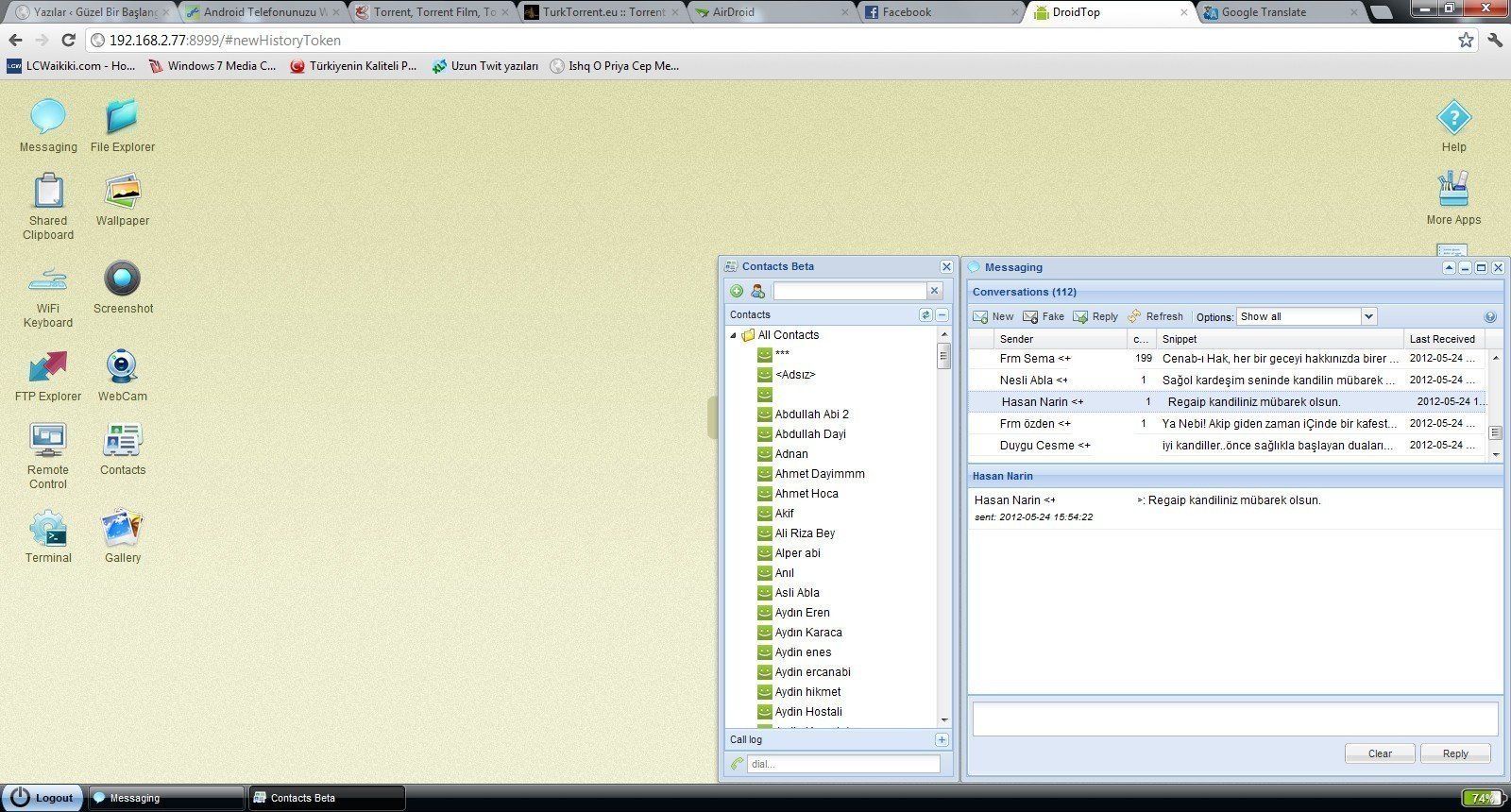This screenshot has height=812, width=1511.
Task: Click the Clear button below message box
Action: point(1380,753)
